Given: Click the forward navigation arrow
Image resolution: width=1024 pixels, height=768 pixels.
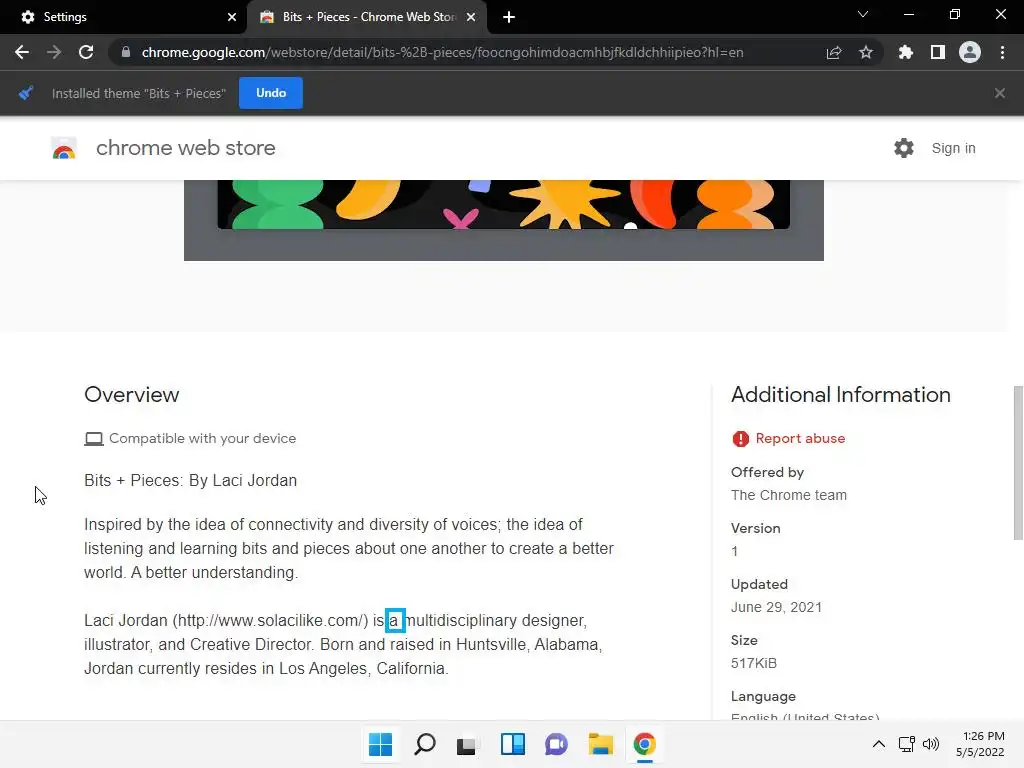Looking at the screenshot, I should (x=54, y=52).
